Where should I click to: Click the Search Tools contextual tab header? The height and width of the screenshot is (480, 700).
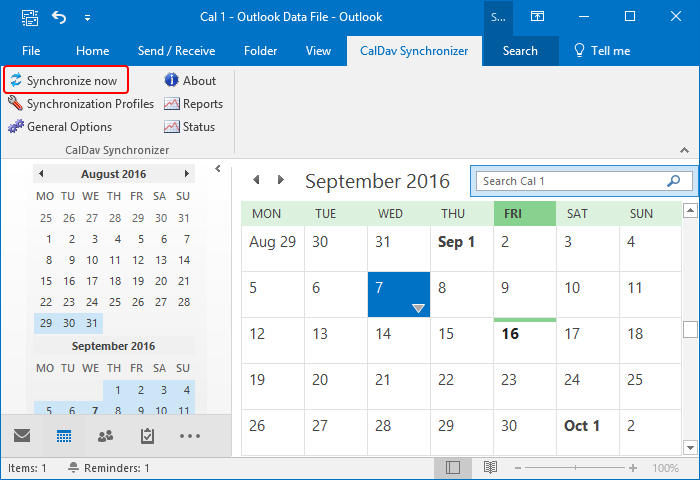(x=498, y=17)
